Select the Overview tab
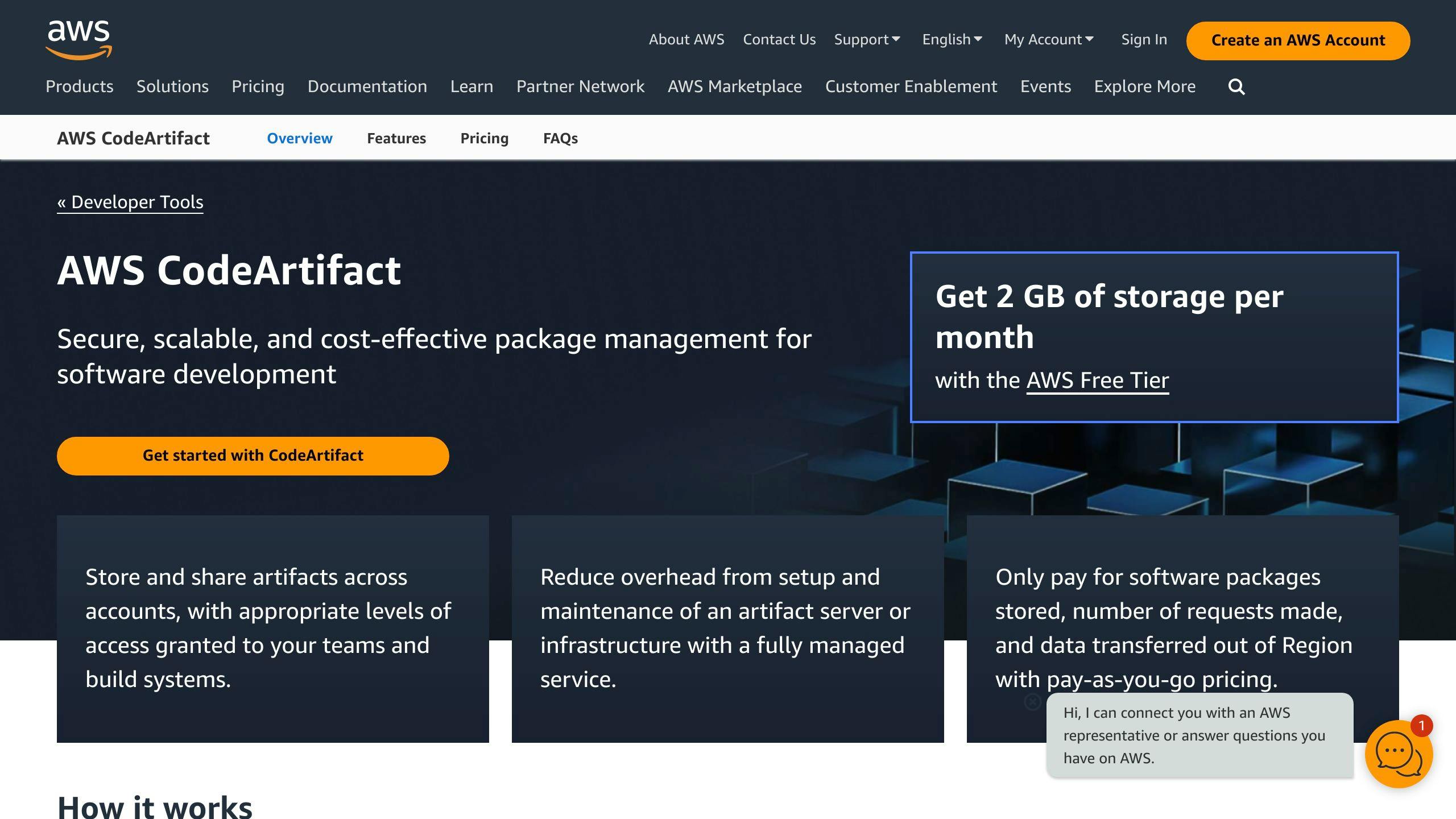This screenshot has height=819, width=1456. pyautogui.click(x=300, y=138)
